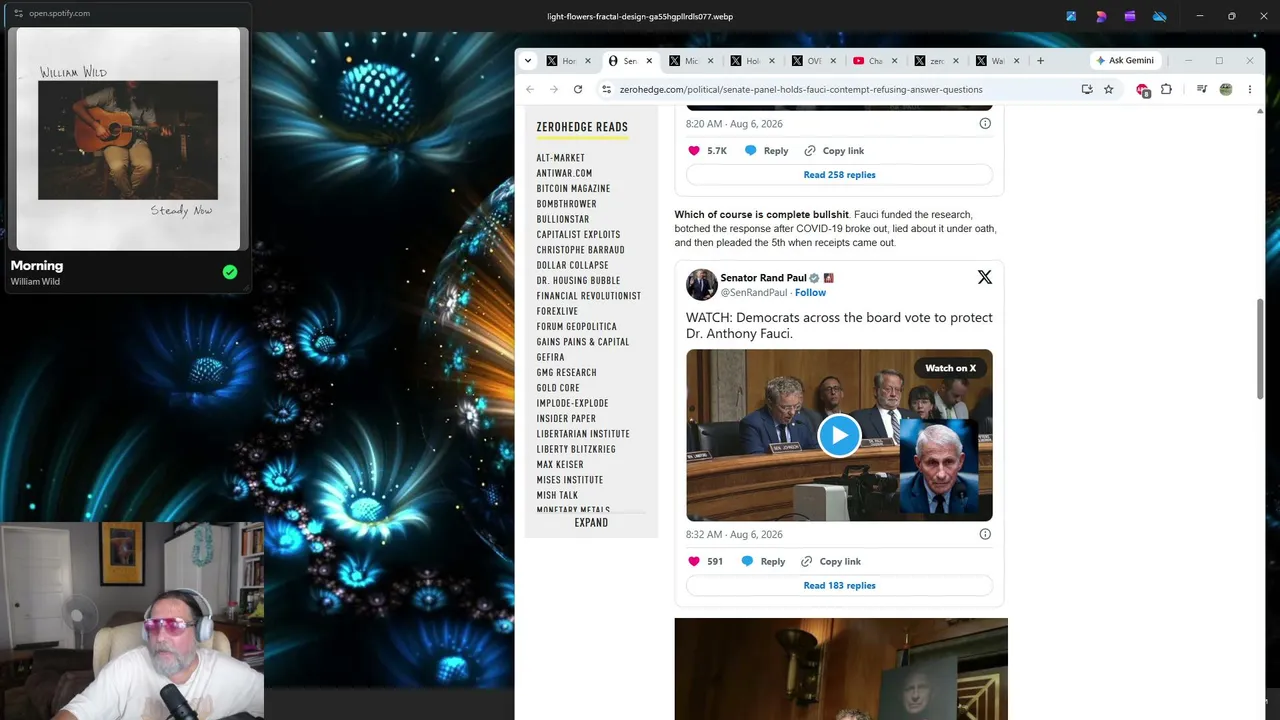Bookmark this page with the star icon
This screenshot has width=1280, height=720.
point(1108,89)
